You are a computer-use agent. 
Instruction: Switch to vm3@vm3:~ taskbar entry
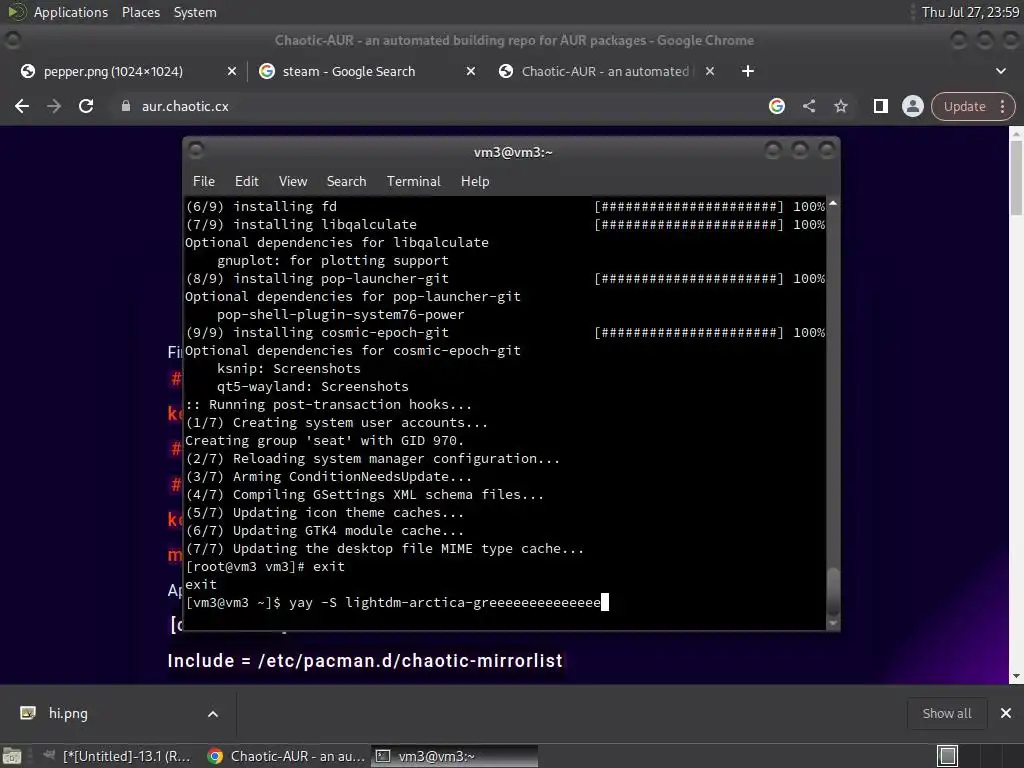point(455,756)
